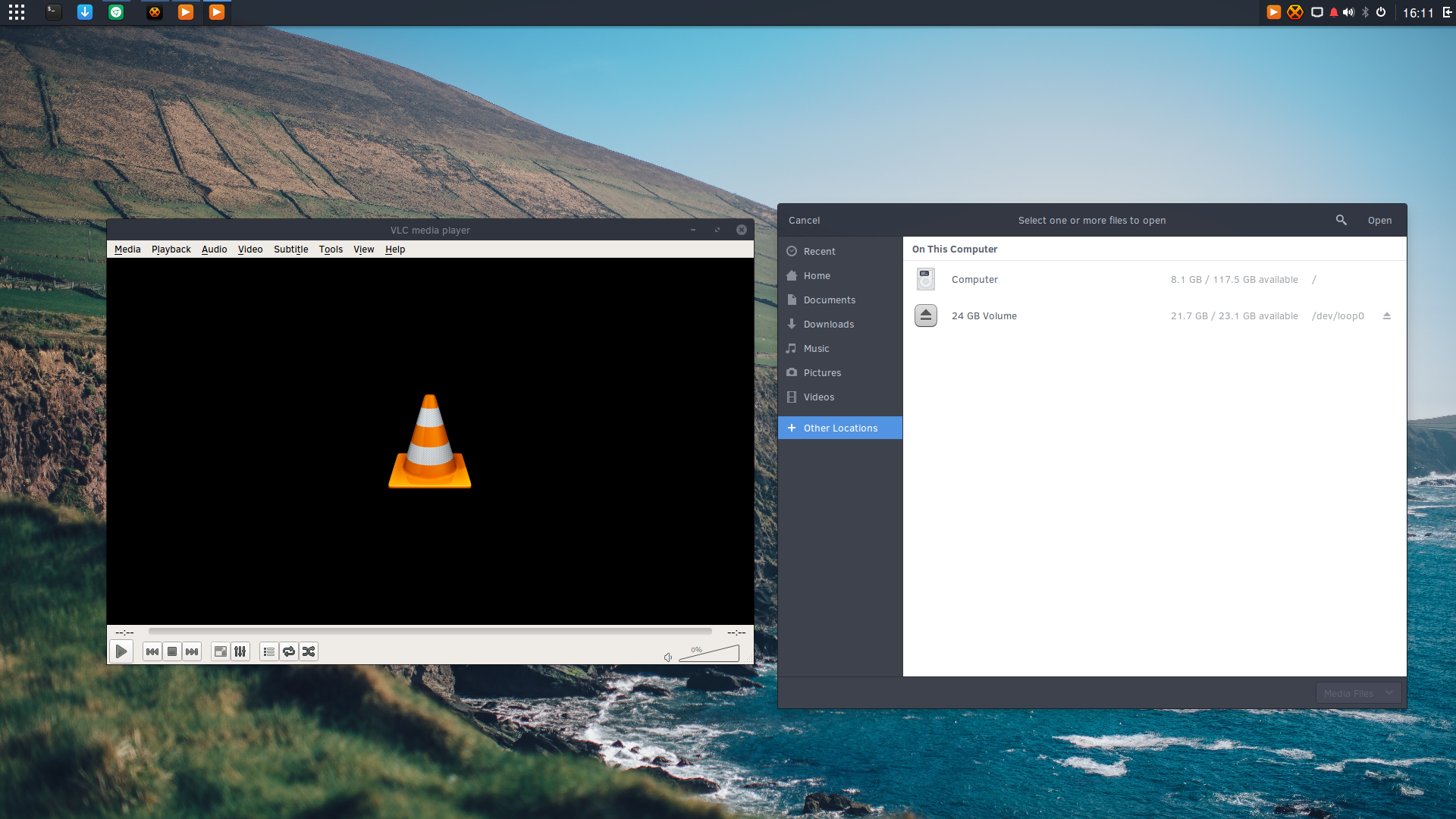
Task: Click the 24 GB Volume drive icon
Action: point(926,315)
